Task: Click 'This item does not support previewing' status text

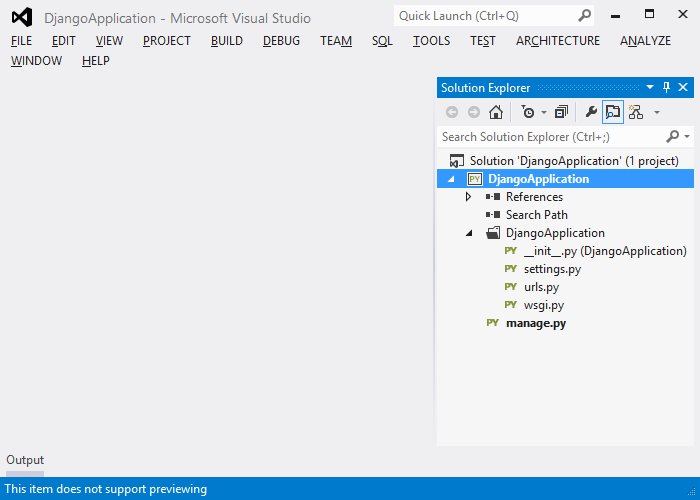Action: click(106, 489)
